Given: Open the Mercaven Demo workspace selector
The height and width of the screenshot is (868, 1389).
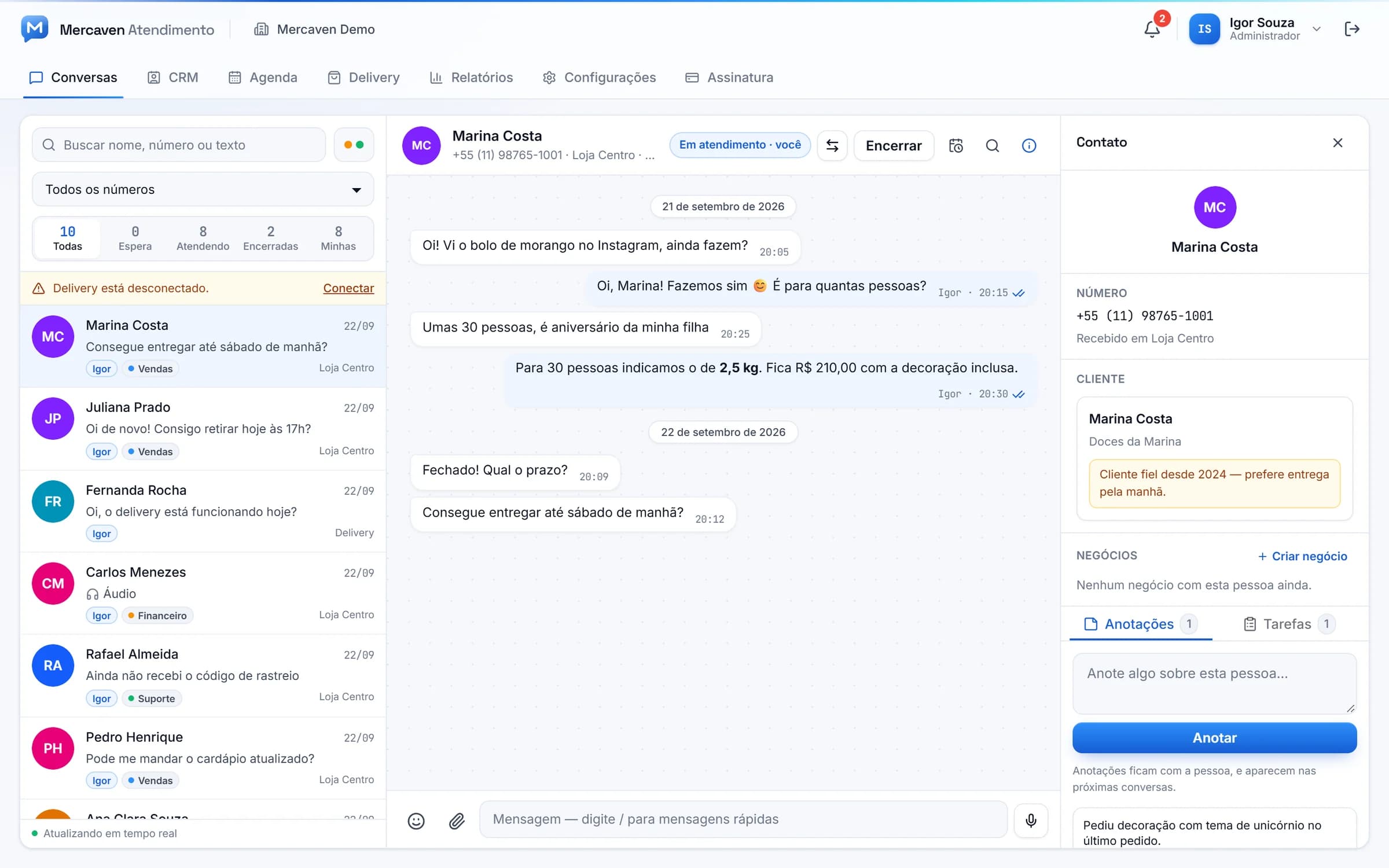Looking at the screenshot, I should pyautogui.click(x=314, y=29).
